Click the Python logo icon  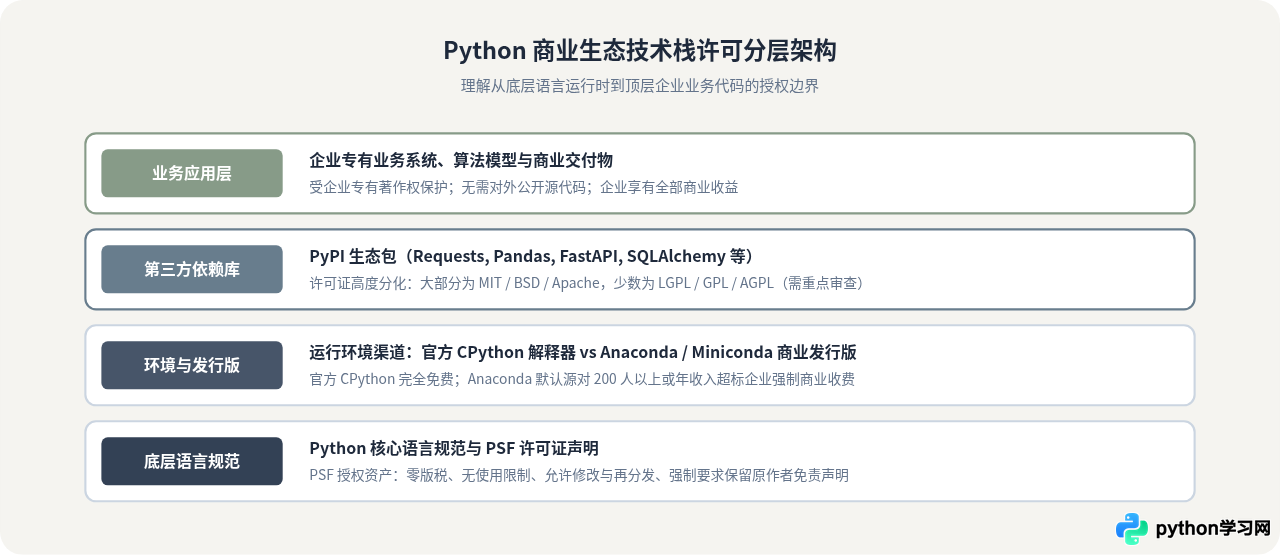pyautogui.click(x=1132, y=529)
